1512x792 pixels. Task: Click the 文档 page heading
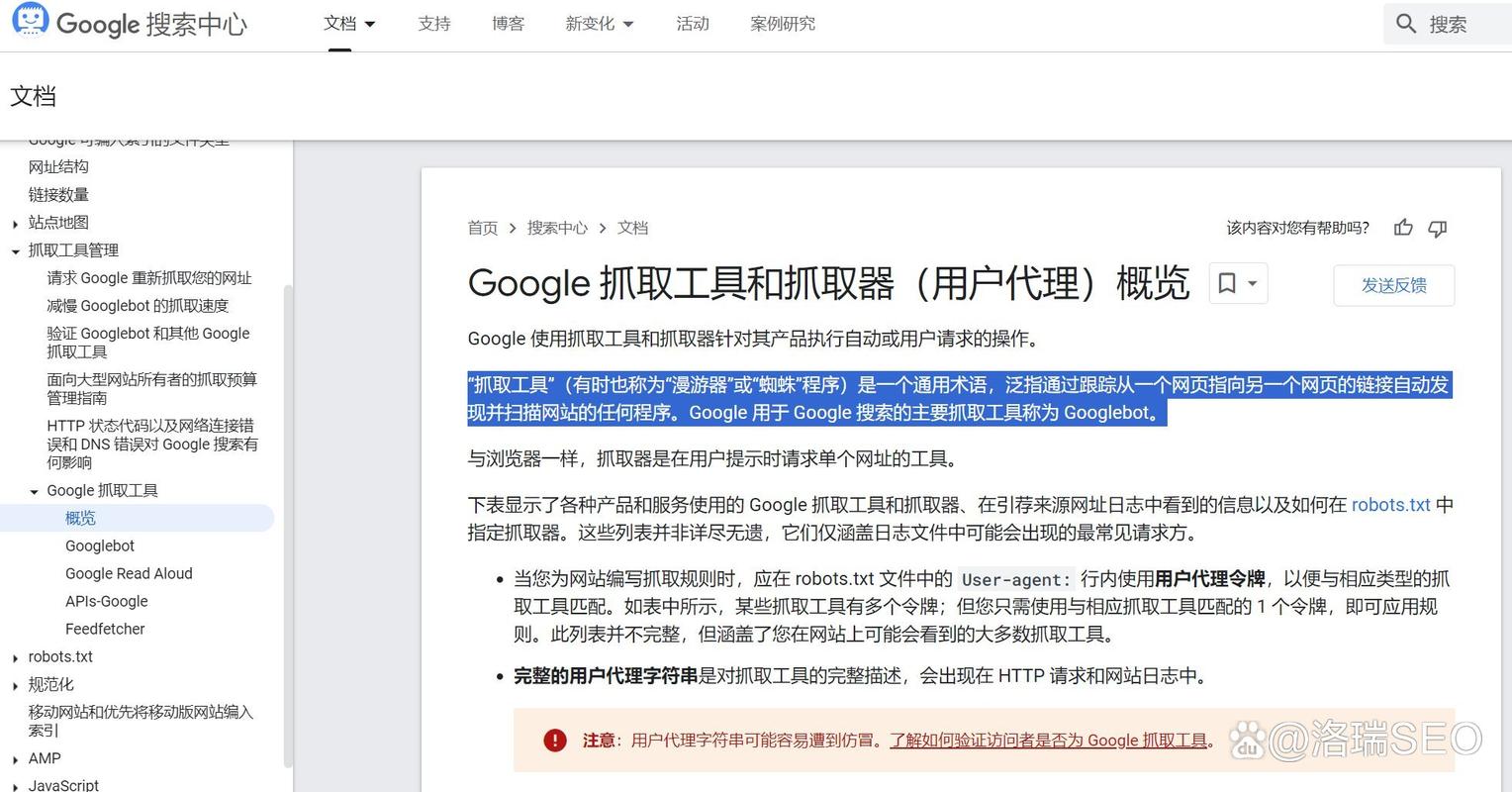33,96
